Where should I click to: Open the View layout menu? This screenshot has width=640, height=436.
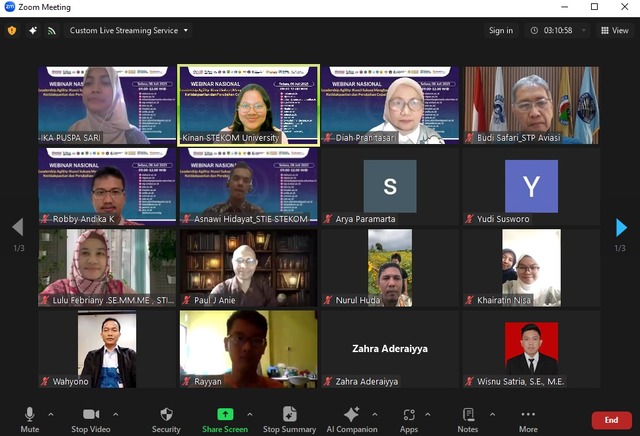click(614, 30)
